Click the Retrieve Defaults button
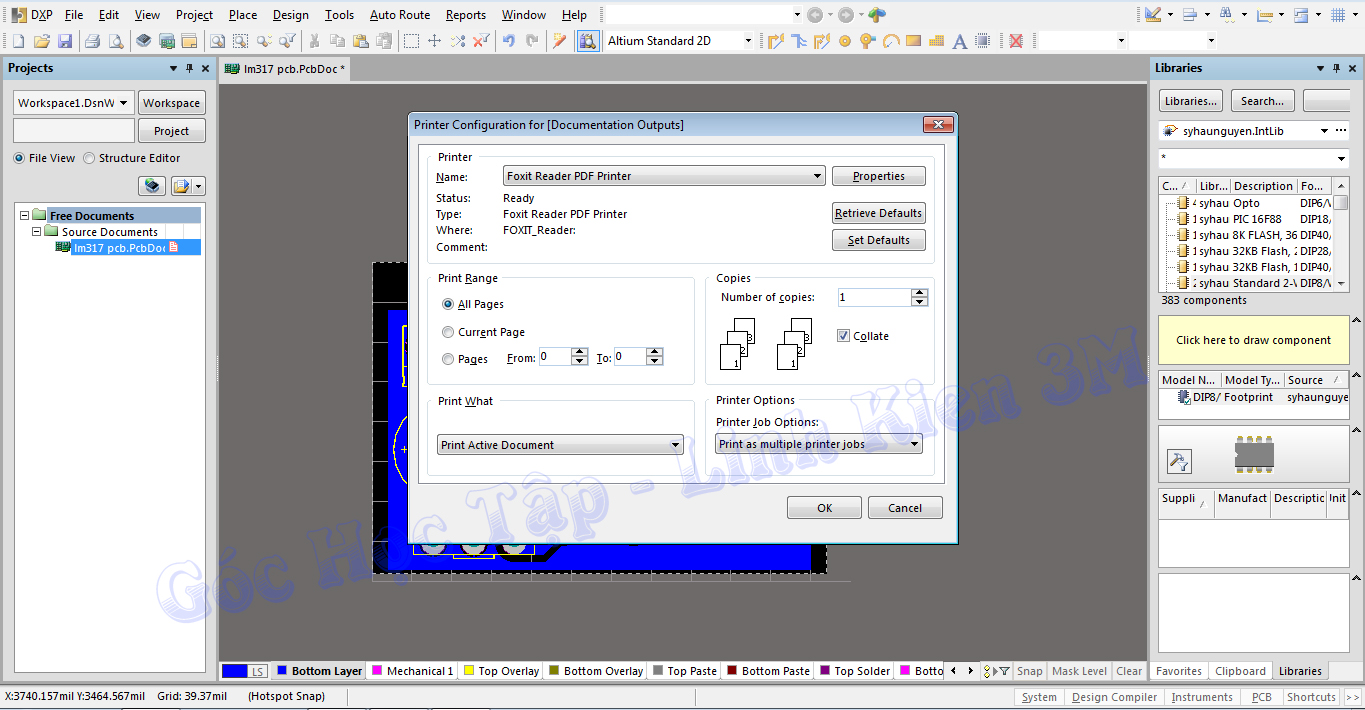 click(x=879, y=213)
